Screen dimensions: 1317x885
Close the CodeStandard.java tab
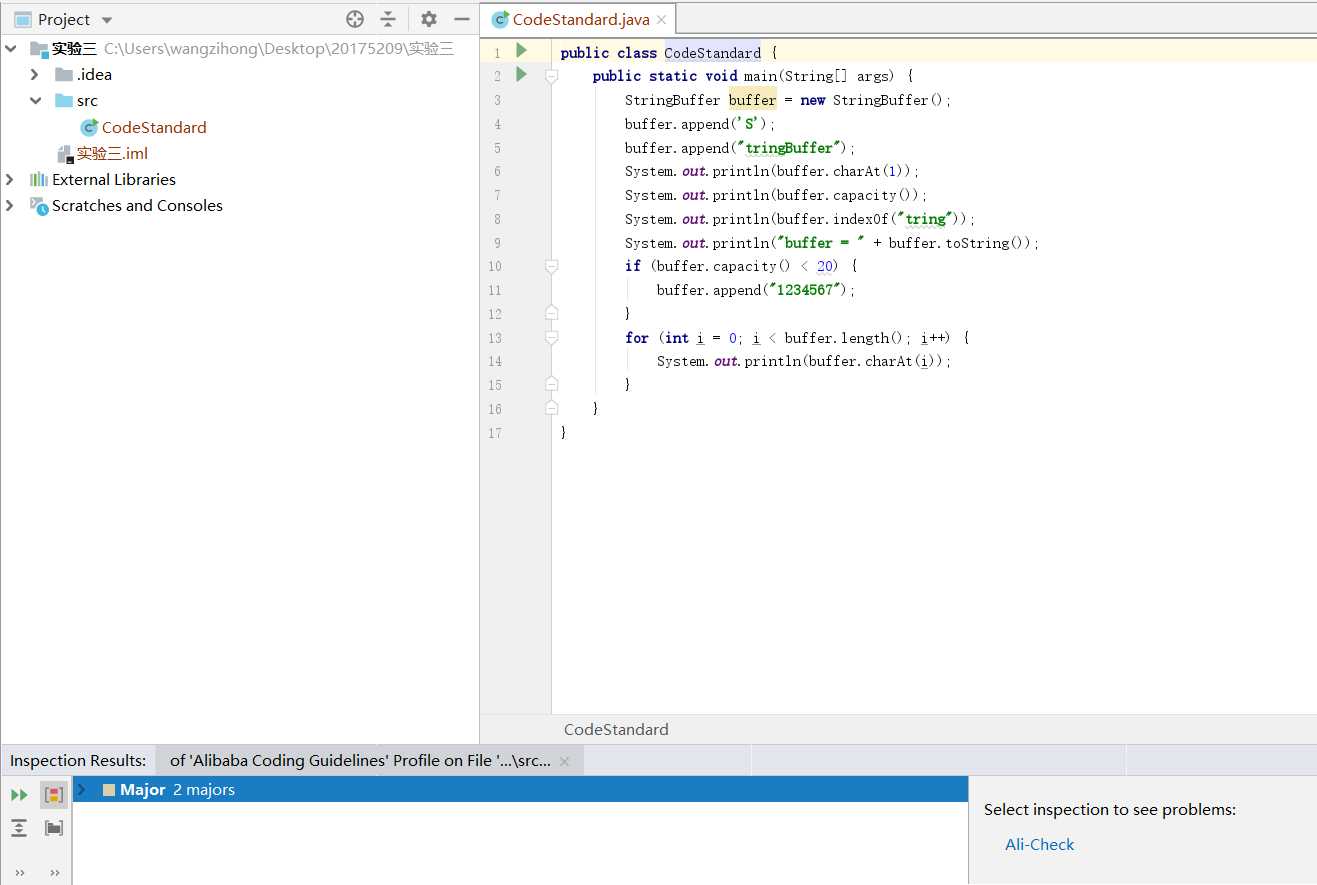pyautogui.click(x=662, y=20)
